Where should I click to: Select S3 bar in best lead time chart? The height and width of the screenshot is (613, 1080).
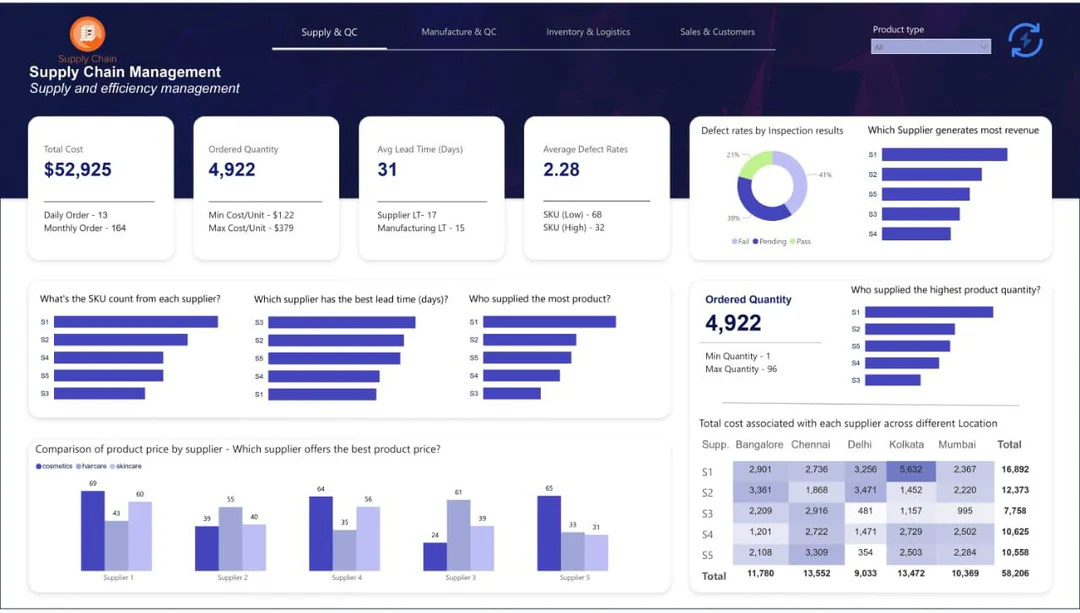[x=341, y=322]
